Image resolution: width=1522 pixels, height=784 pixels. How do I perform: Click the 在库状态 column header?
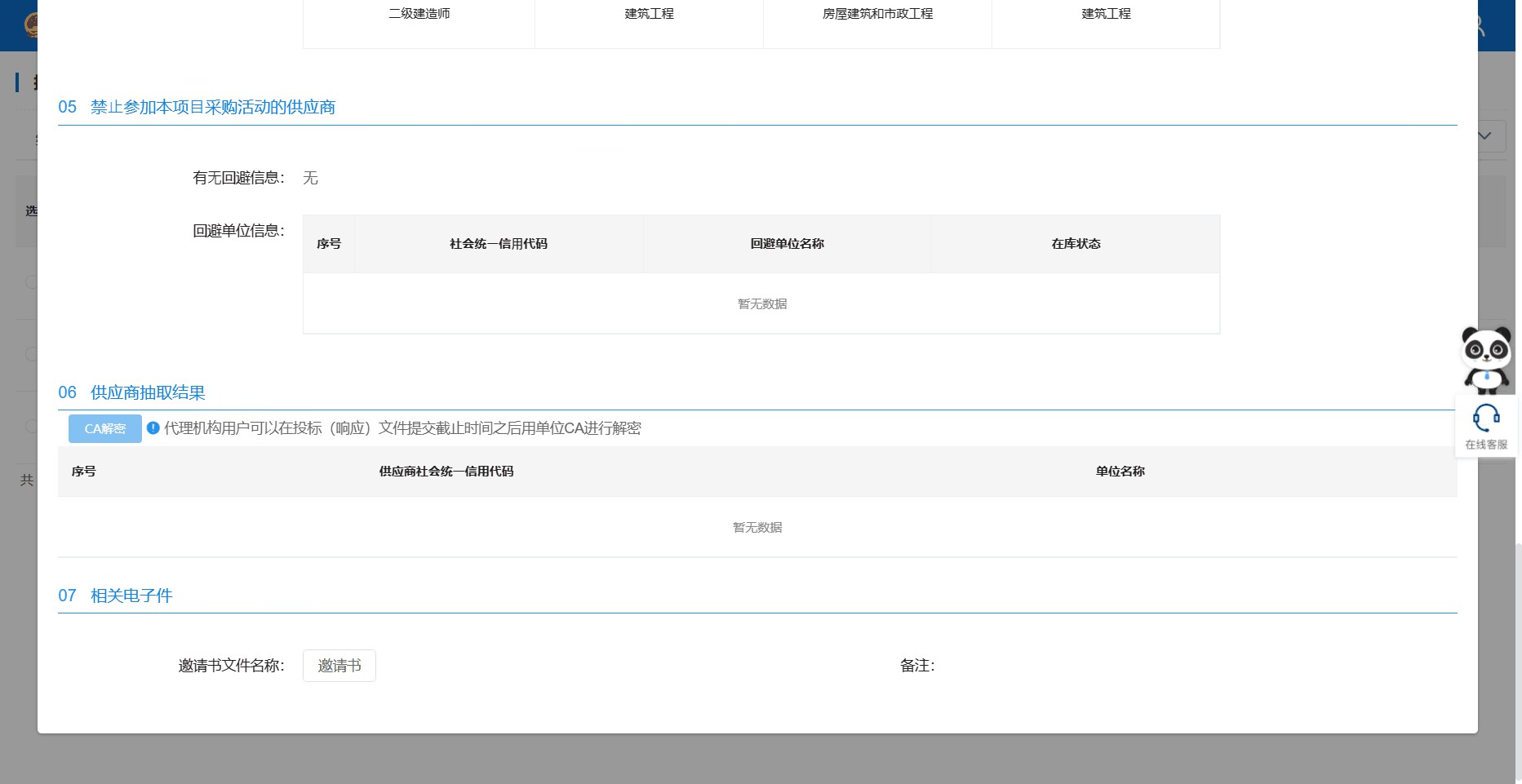(1076, 244)
